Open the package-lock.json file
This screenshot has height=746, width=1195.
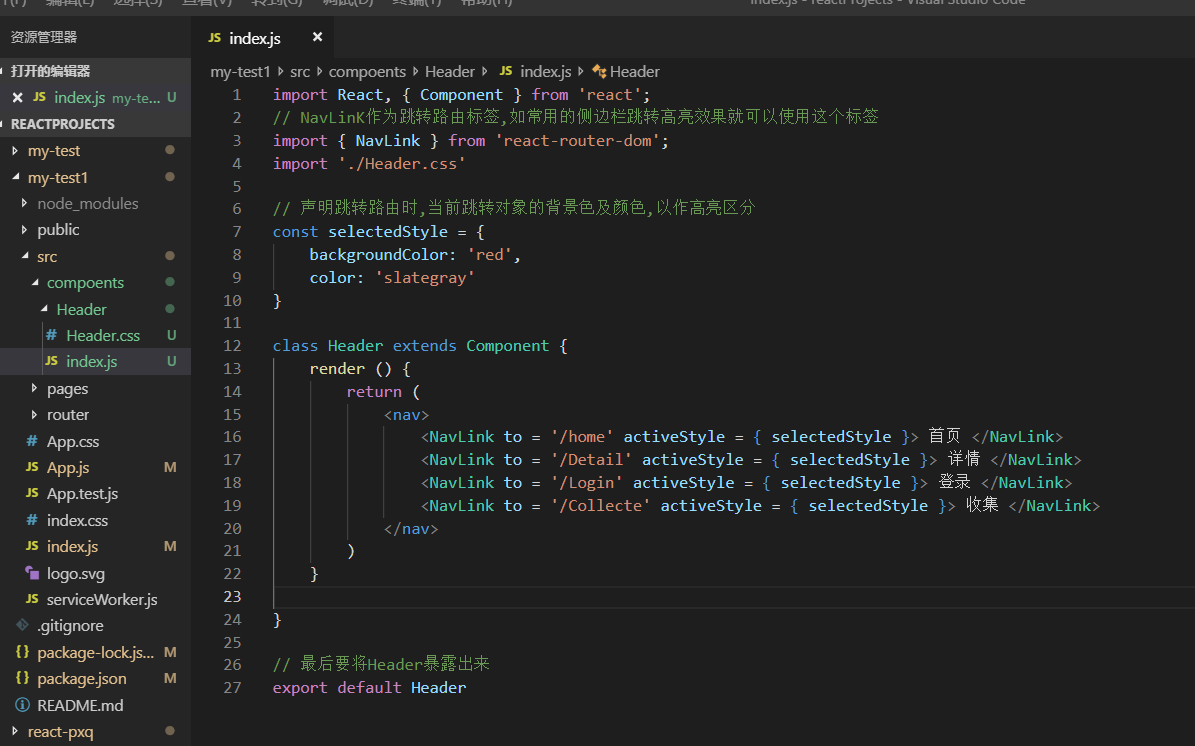[95, 652]
